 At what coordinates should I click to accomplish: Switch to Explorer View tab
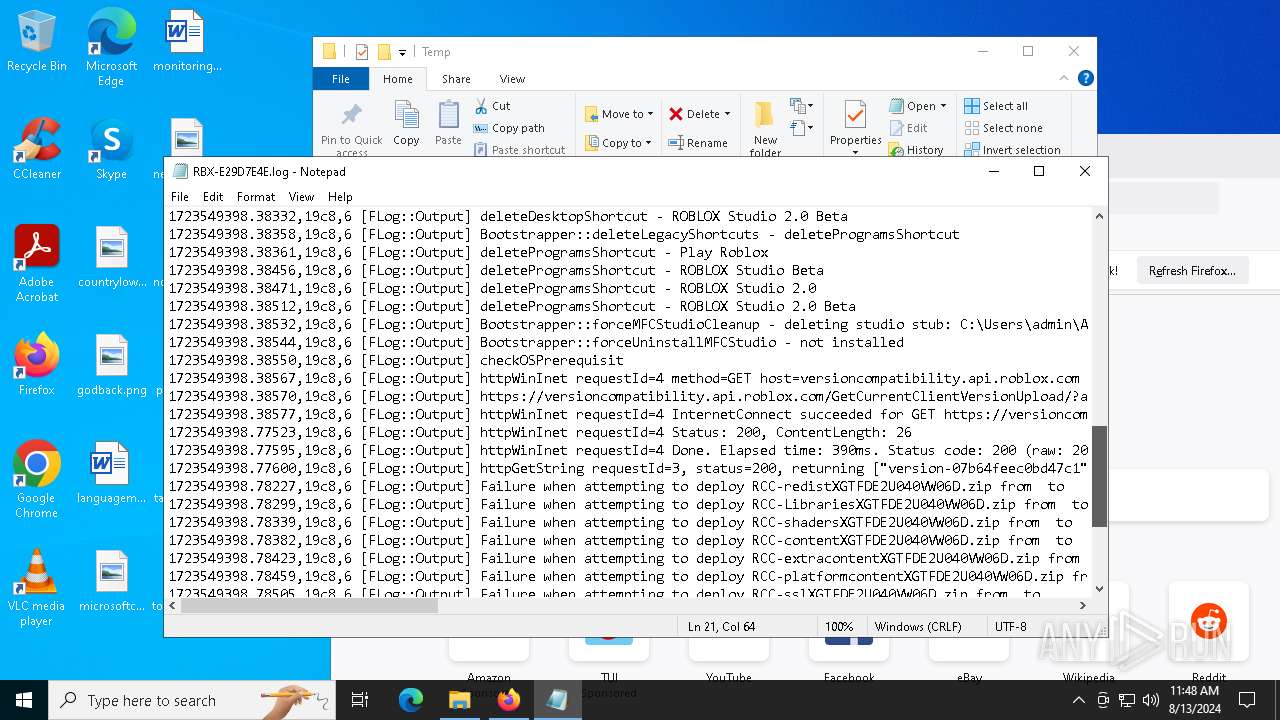coord(512,79)
